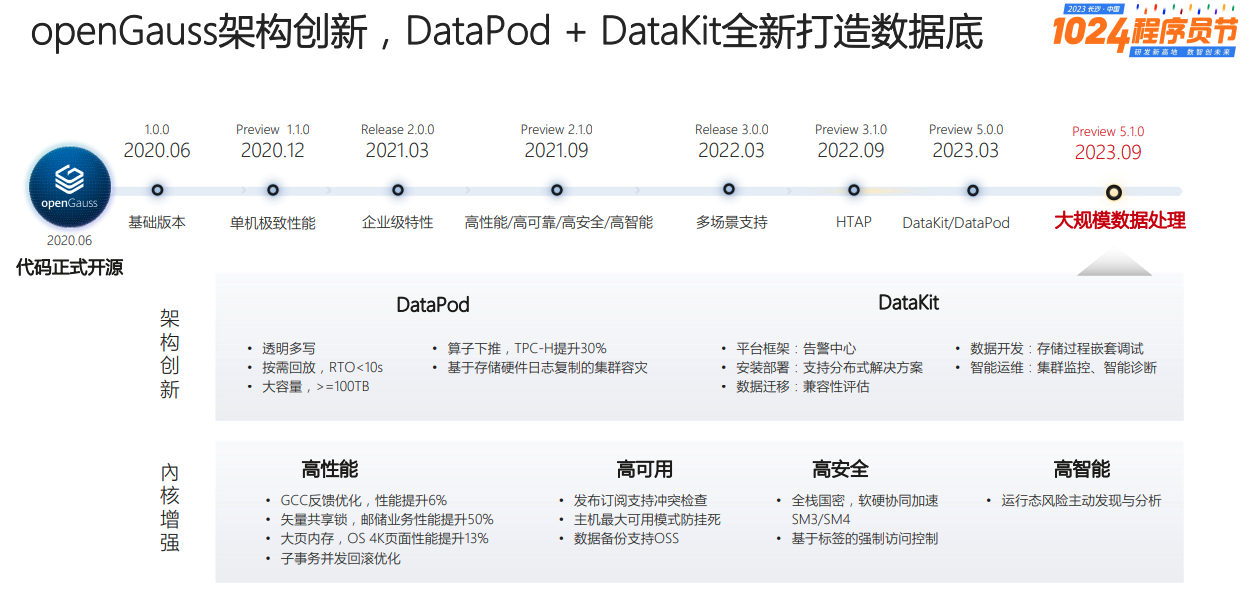Click the 单机极致性能 label
1254x606 pixels.
[272, 223]
